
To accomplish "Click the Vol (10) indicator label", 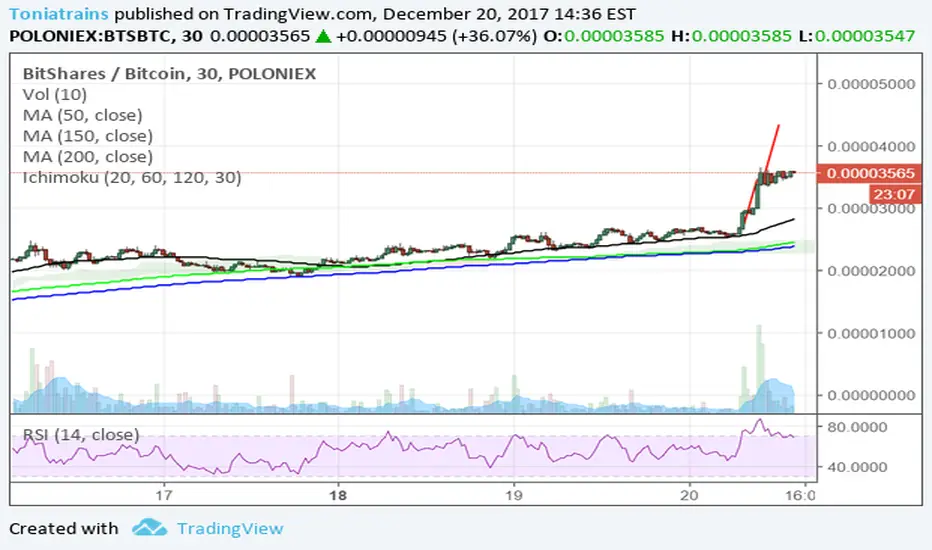I will [55, 95].
